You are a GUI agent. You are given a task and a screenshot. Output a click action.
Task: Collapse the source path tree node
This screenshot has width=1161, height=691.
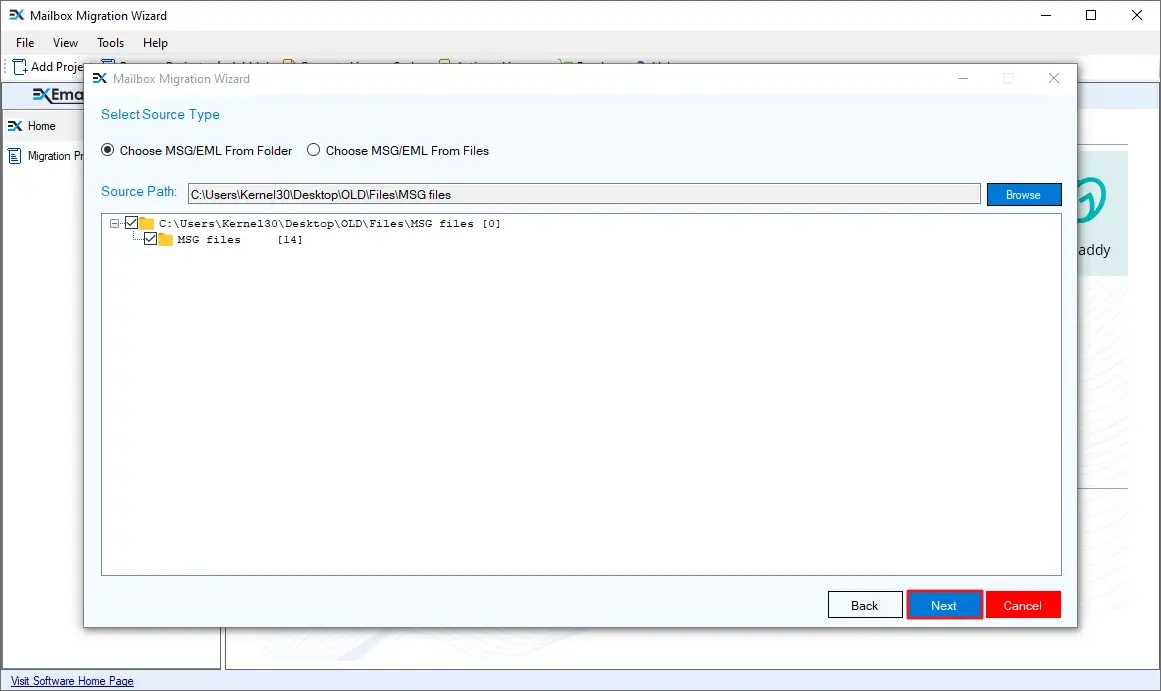(x=115, y=223)
